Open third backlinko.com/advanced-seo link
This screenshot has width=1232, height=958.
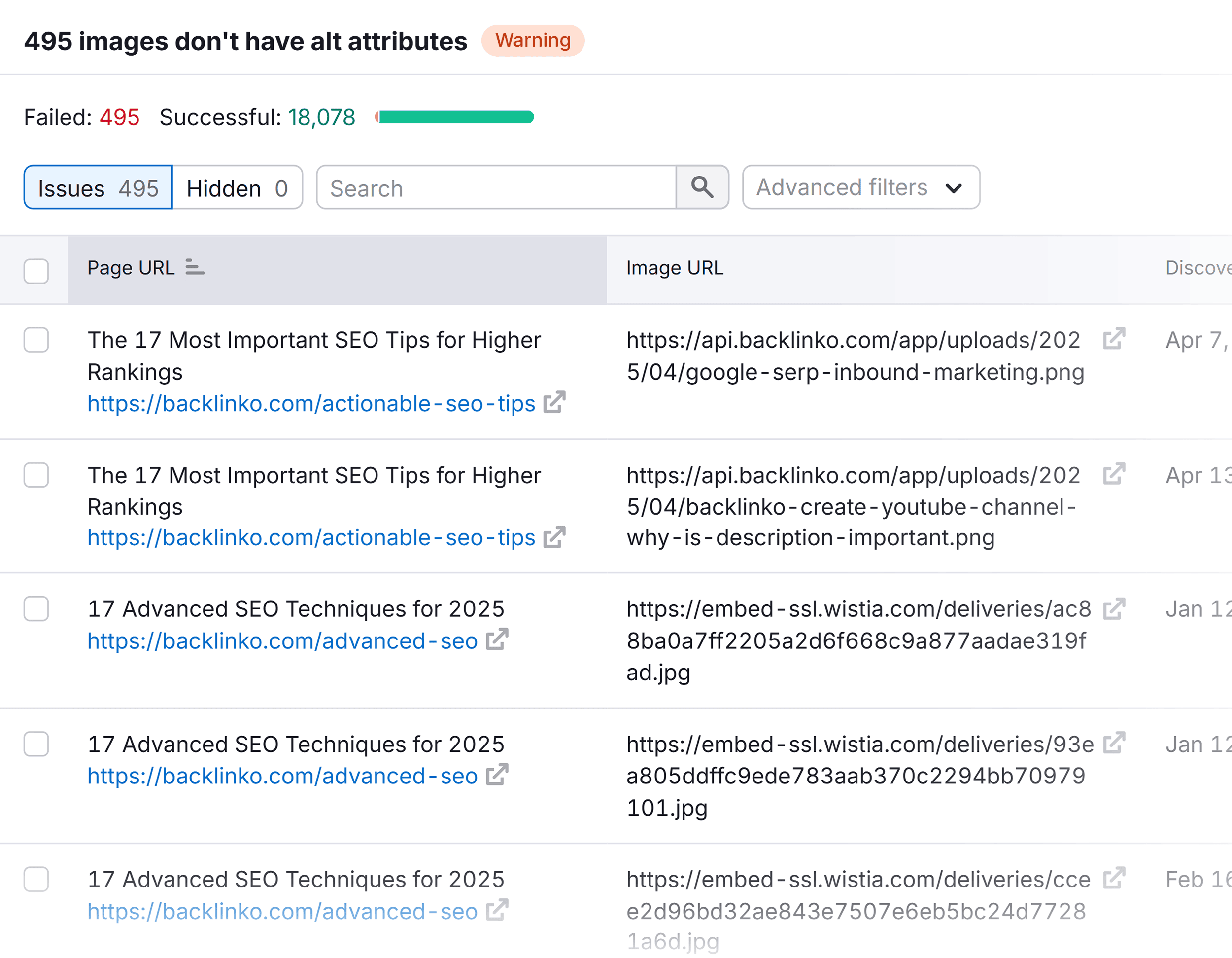pyautogui.click(x=282, y=911)
